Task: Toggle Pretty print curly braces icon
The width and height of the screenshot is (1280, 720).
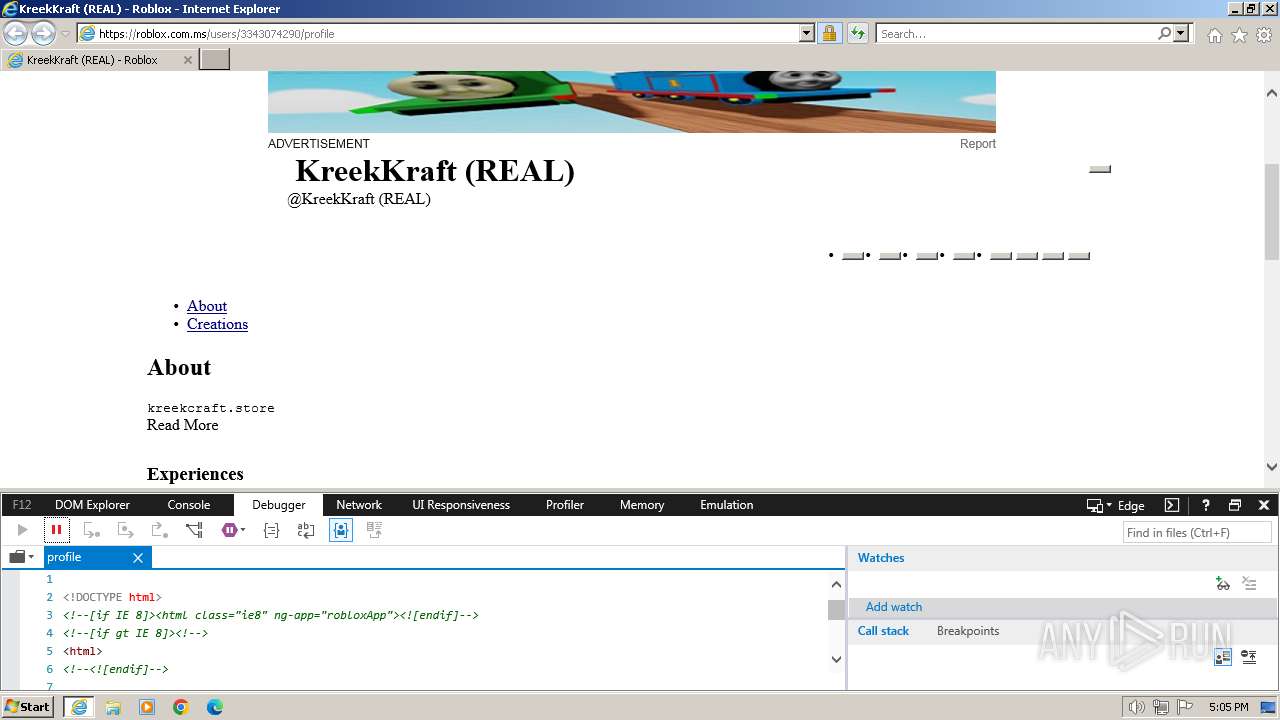Action: pos(271,530)
